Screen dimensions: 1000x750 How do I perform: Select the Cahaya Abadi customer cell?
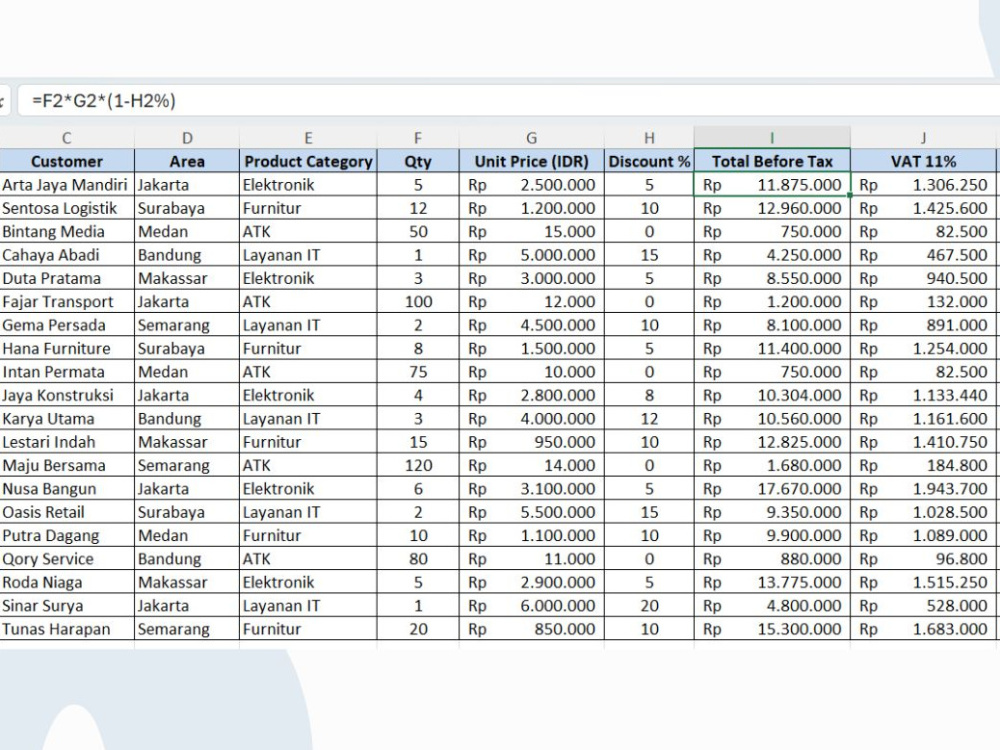pos(67,255)
